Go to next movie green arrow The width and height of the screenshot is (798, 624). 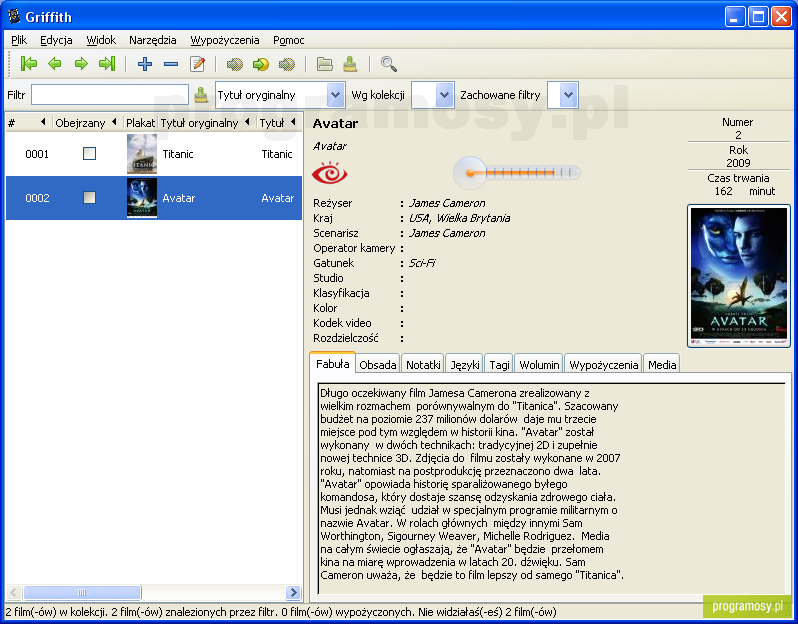(81, 64)
